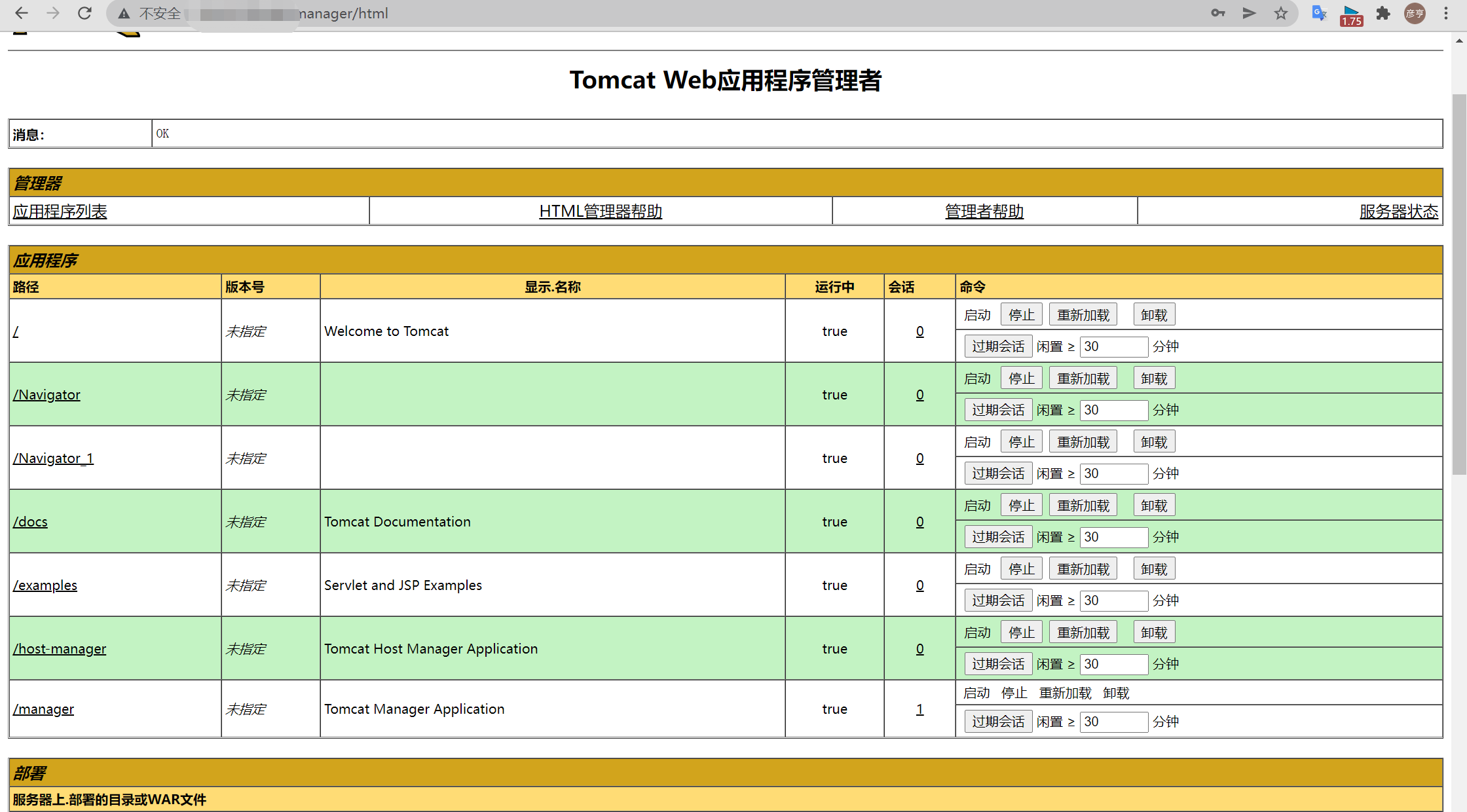This screenshot has height=812, width=1467.
Task: Undeploy the /Navigator application
Action: pyautogui.click(x=1154, y=378)
